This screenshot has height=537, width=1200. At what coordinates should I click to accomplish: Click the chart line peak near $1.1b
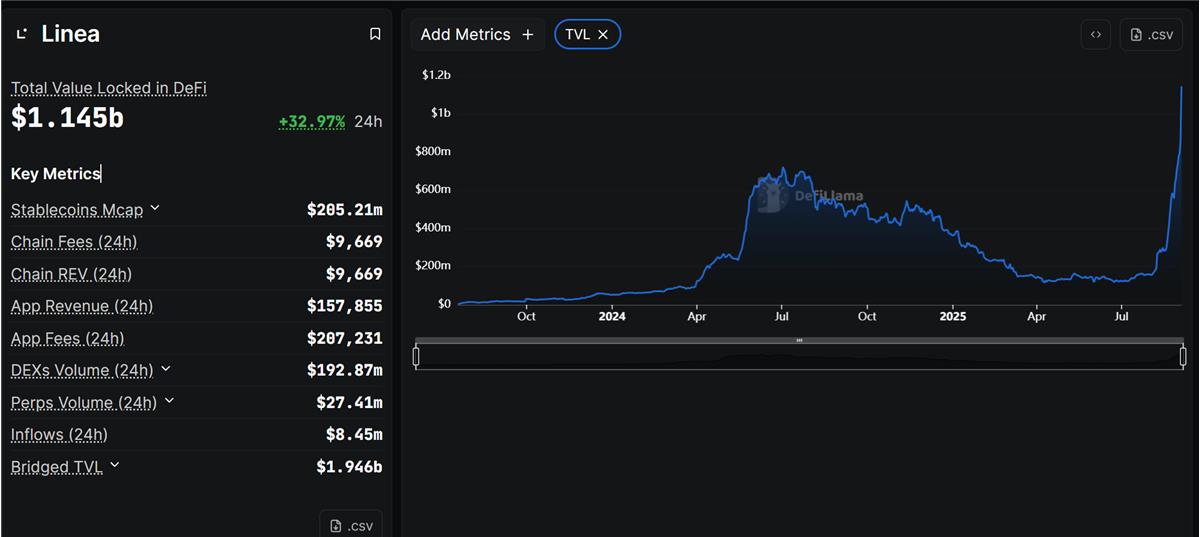pyautogui.click(x=1182, y=88)
